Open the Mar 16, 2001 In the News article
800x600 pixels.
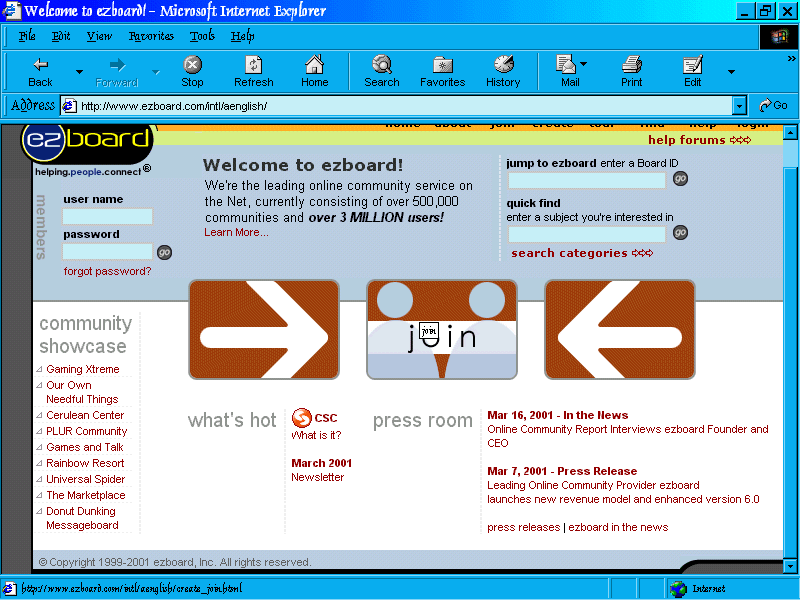click(x=628, y=429)
